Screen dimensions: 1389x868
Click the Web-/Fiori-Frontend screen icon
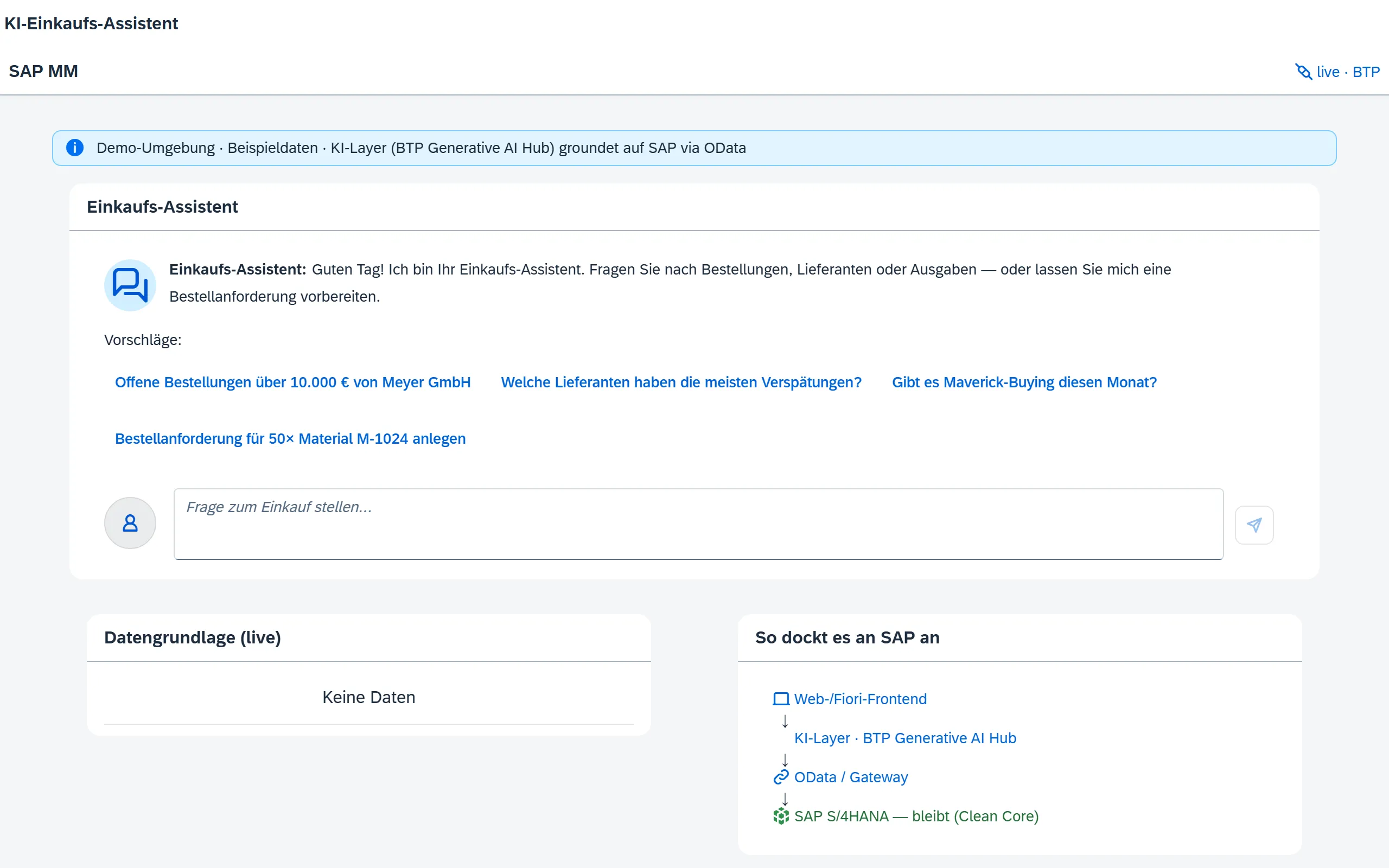pyautogui.click(x=781, y=699)
